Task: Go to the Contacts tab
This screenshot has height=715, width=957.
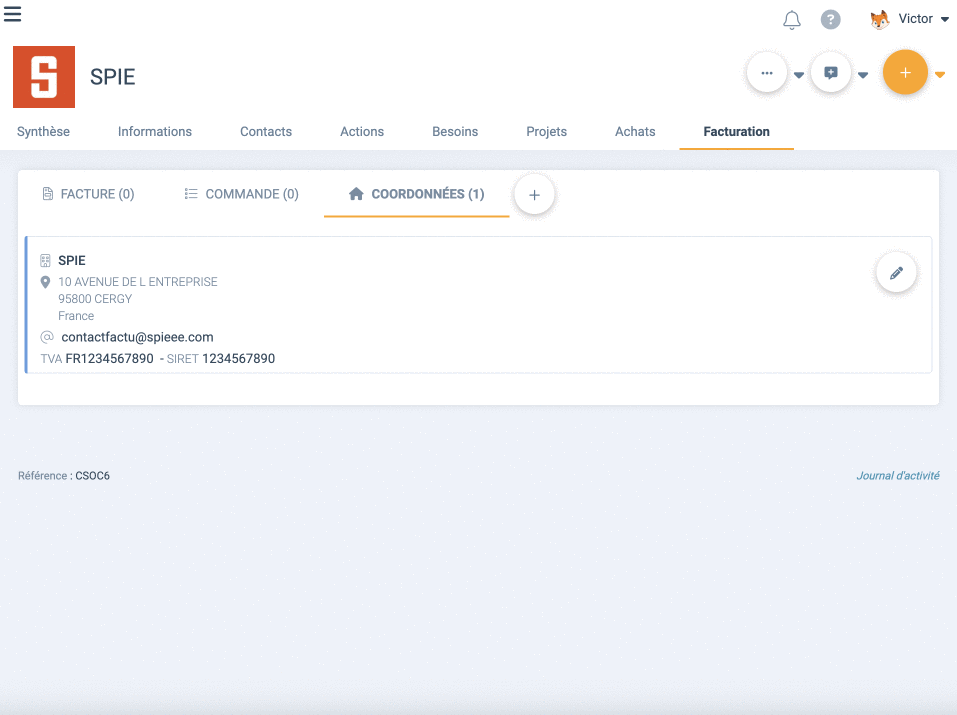Action: 265,131
